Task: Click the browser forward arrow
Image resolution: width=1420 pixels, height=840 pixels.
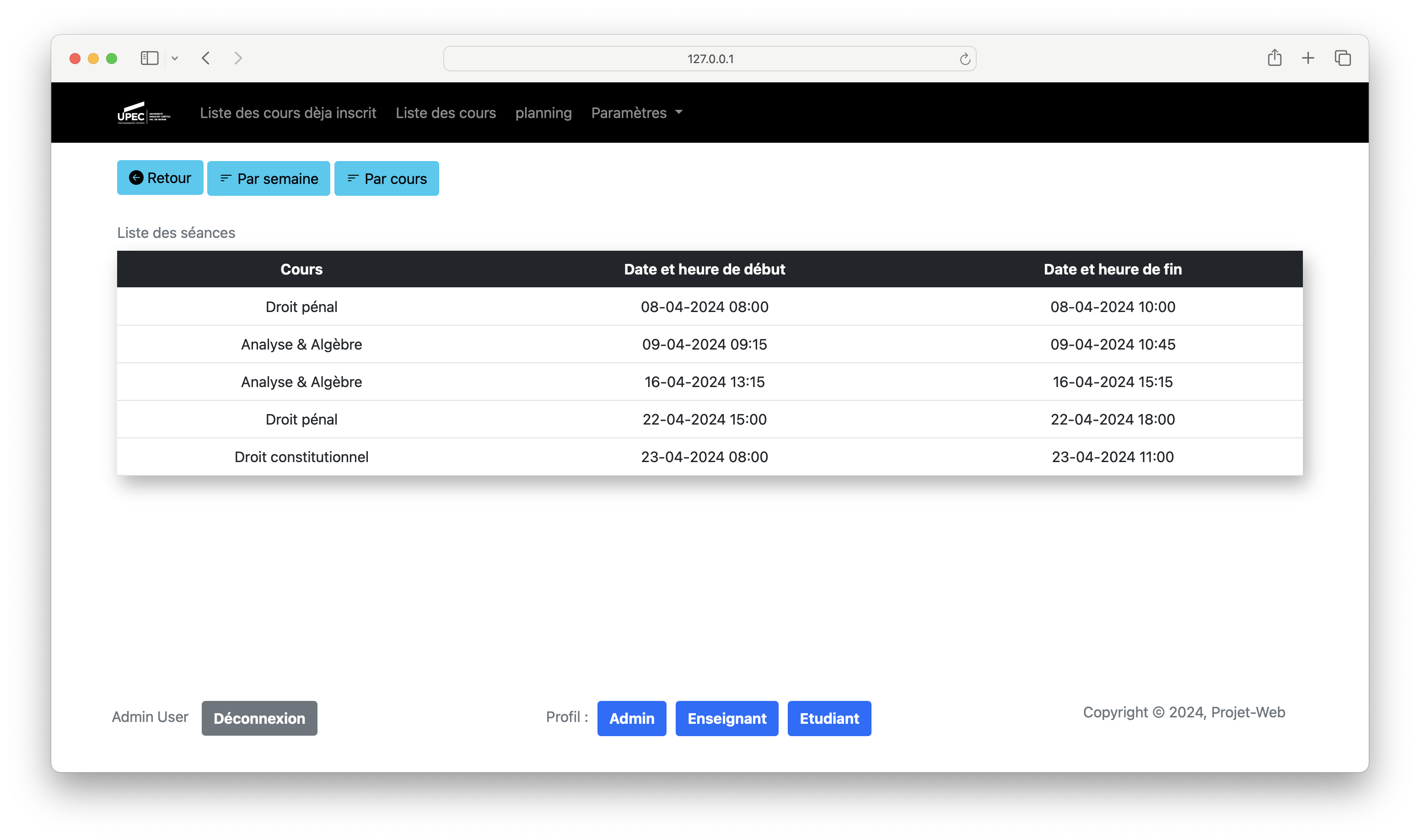Action: 238,58
